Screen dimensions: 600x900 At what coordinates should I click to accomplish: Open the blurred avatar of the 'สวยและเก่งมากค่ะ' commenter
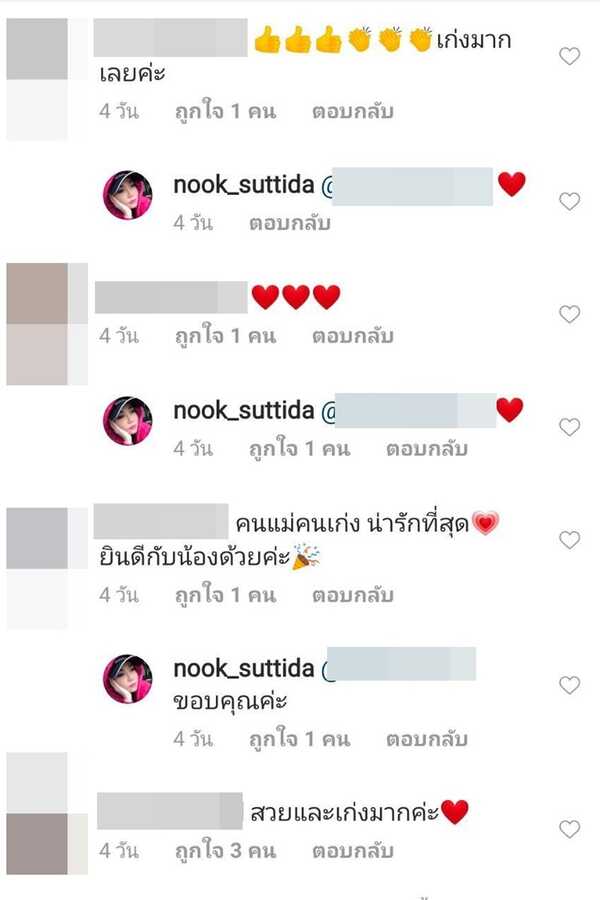point(37,814)
